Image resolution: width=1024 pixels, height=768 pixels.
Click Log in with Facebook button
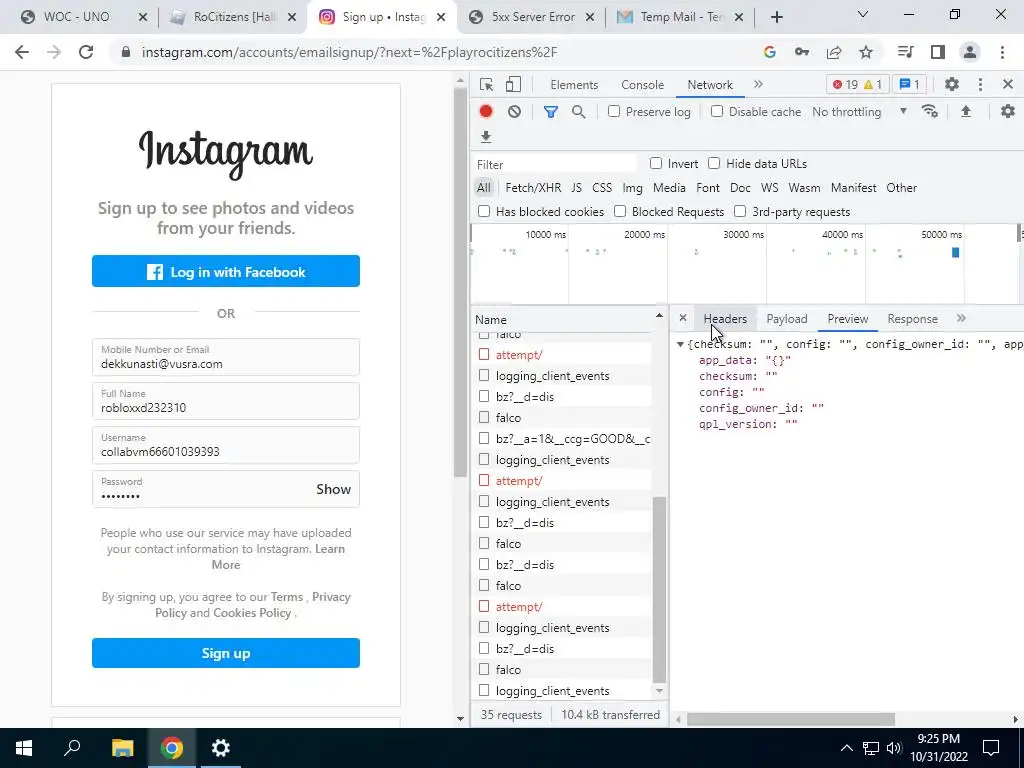(x=226, y=272)
